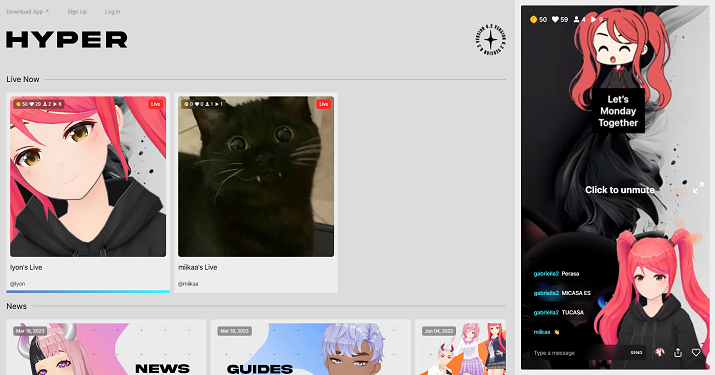715x375 pixels.
Task: Open the Log In page
Action: click(x=113, y=11)
